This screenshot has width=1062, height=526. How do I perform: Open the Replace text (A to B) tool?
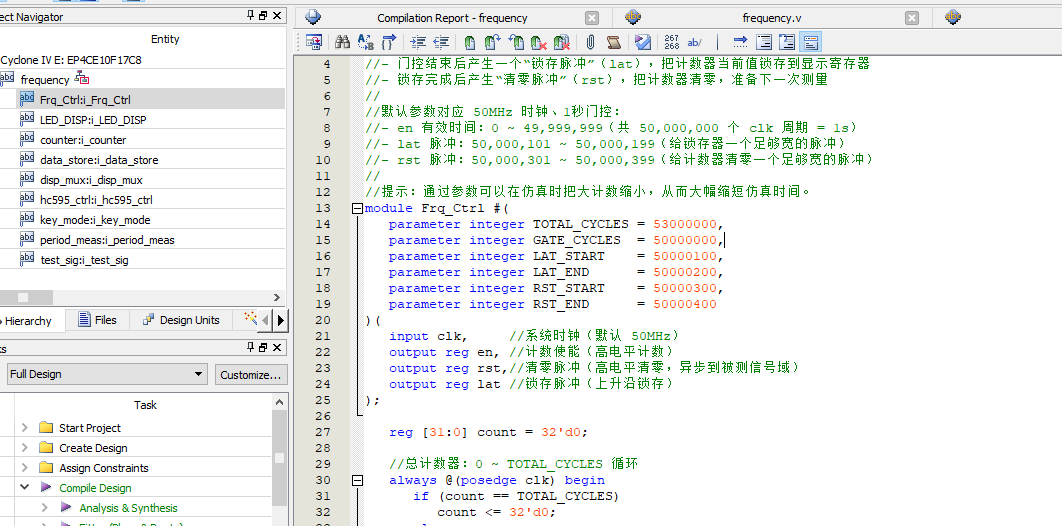tap(366, 42)
